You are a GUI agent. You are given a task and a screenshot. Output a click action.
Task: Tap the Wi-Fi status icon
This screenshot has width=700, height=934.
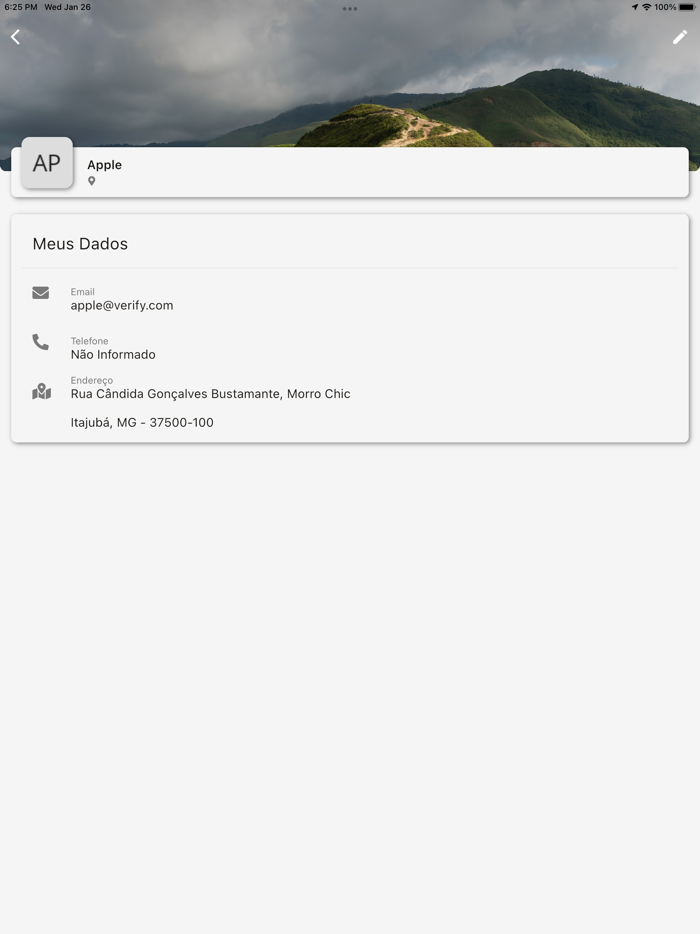pyautogui.click(x=646, y=7)
